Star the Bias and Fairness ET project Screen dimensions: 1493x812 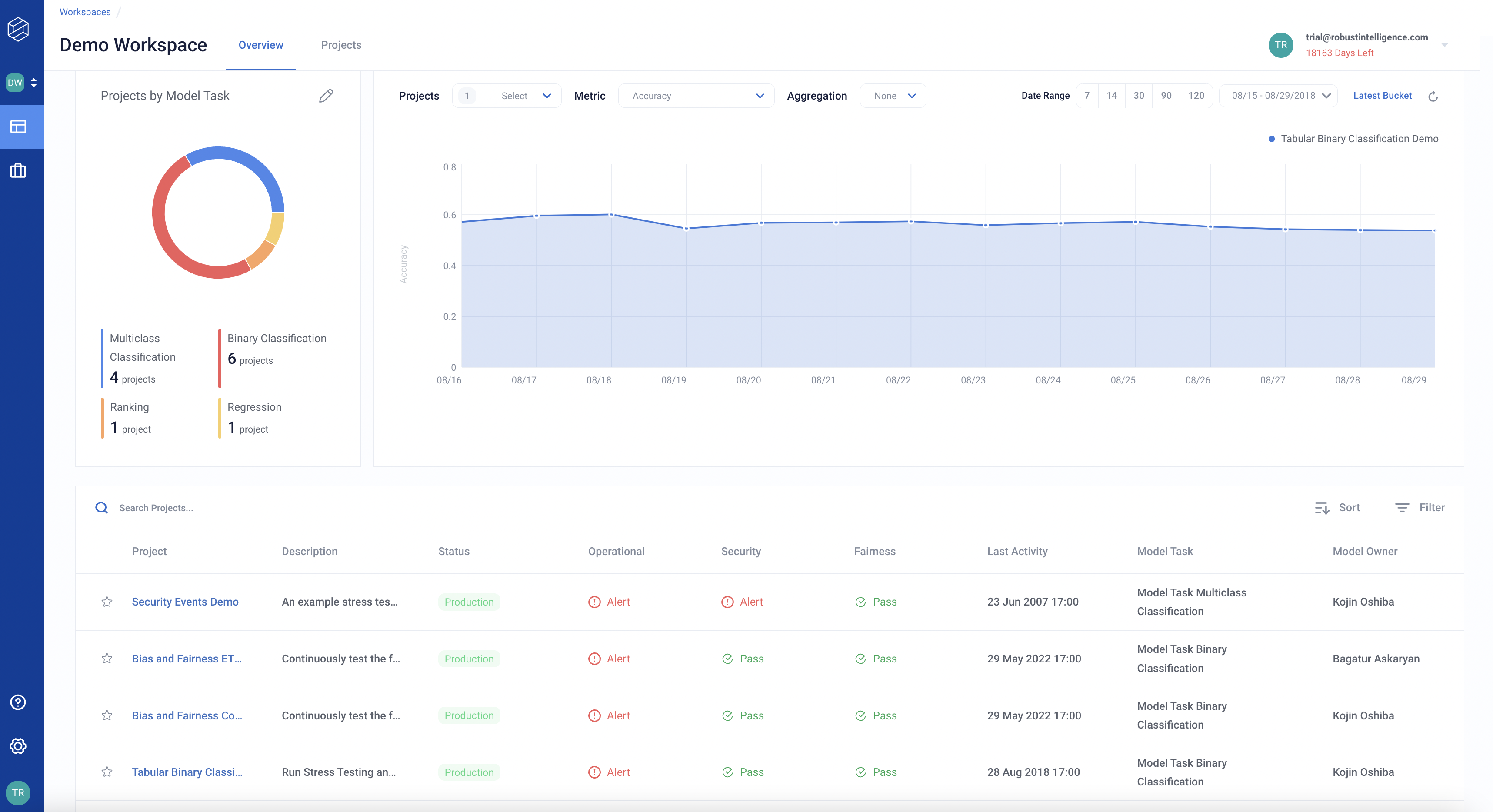pyautogui.click(x=107, y=659)
